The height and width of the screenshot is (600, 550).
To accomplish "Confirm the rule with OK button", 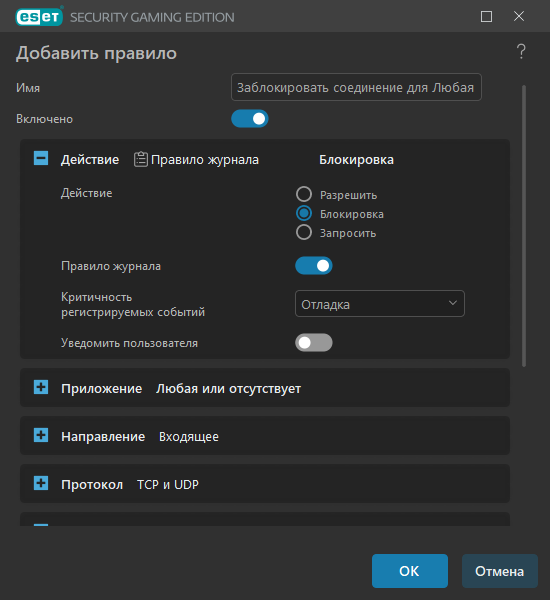I will (410, 571).
